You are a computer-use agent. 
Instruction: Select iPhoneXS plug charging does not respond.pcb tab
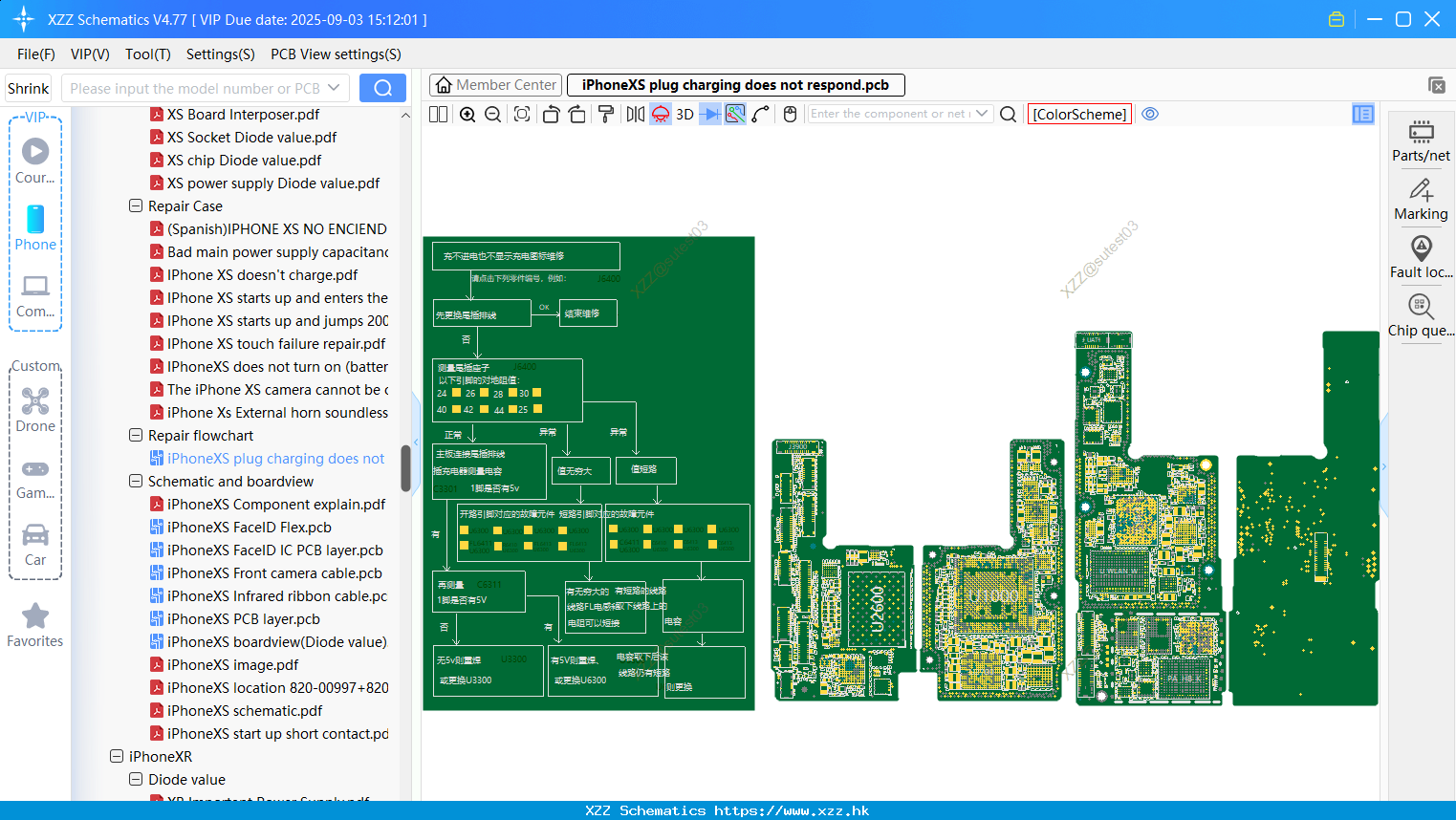coord(735,85)
